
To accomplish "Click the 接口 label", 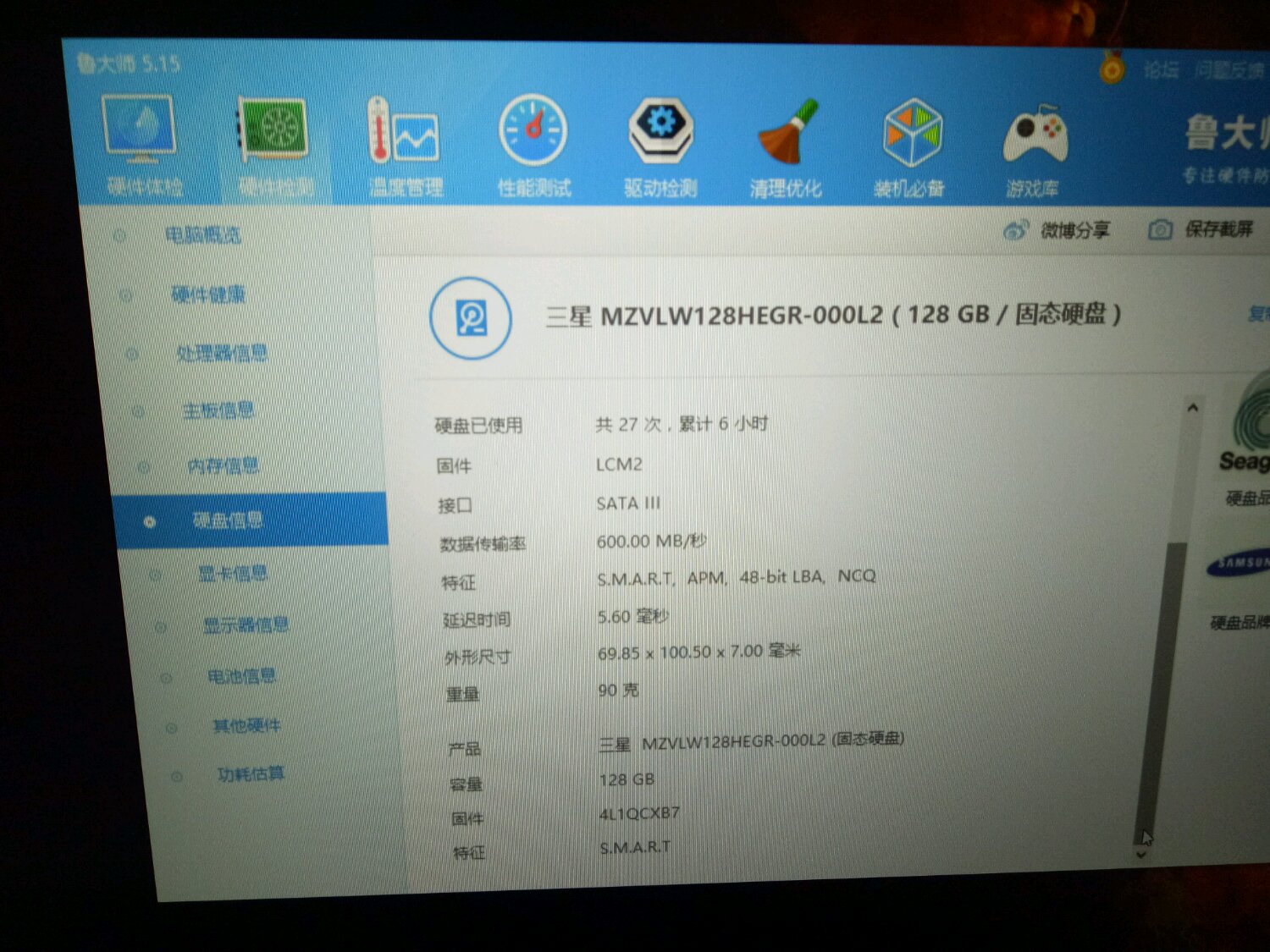I will point(455,506).
